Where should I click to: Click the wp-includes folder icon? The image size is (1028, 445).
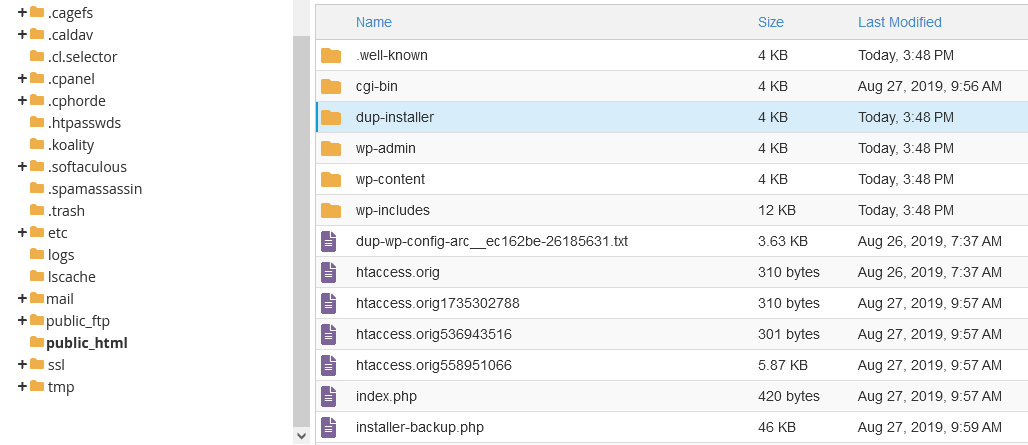(331, 210)
